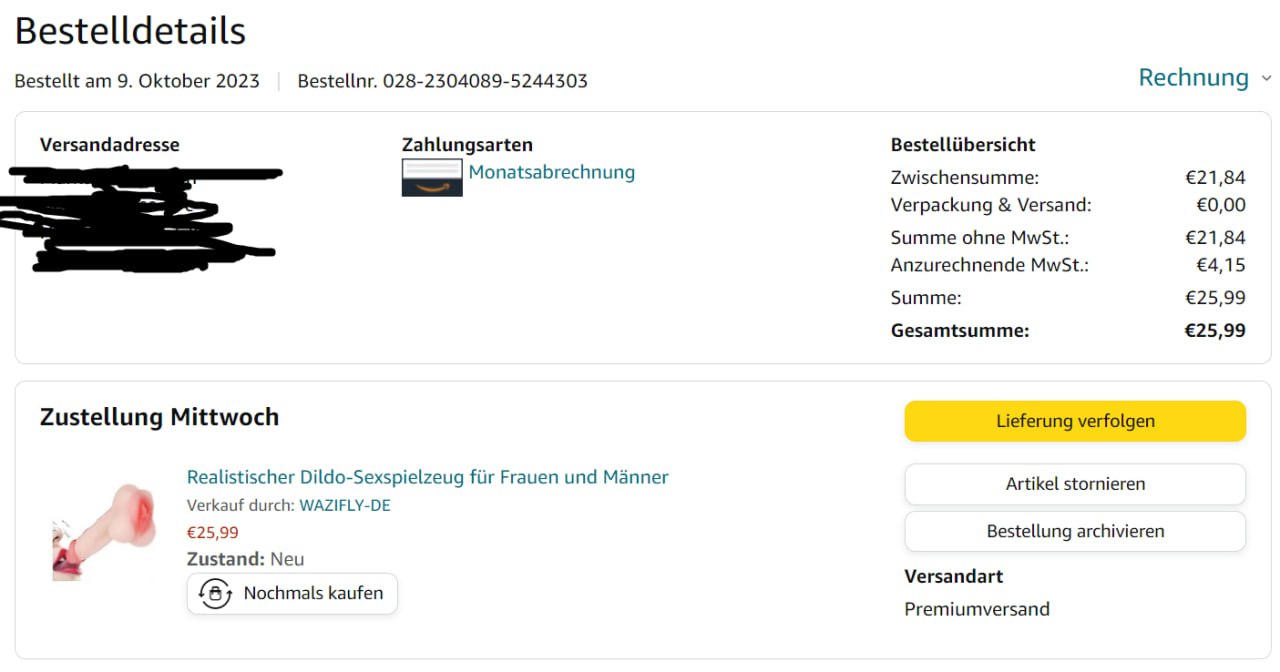Track delivery with Lieferung verfolgen
The height and width of the screenshot is (672, 1280).
pyautogui.click(x=1075, y=421)
